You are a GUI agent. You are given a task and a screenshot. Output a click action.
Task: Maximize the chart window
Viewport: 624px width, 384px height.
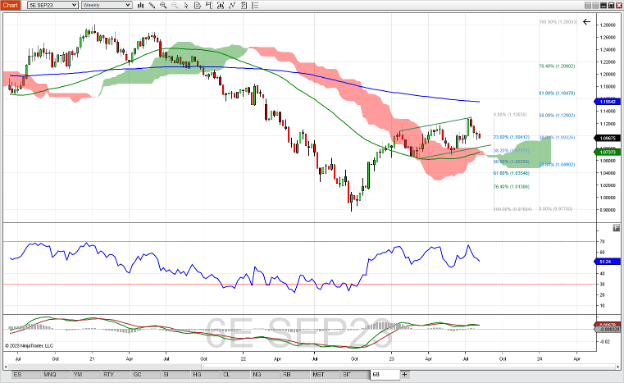click(611, 5)
